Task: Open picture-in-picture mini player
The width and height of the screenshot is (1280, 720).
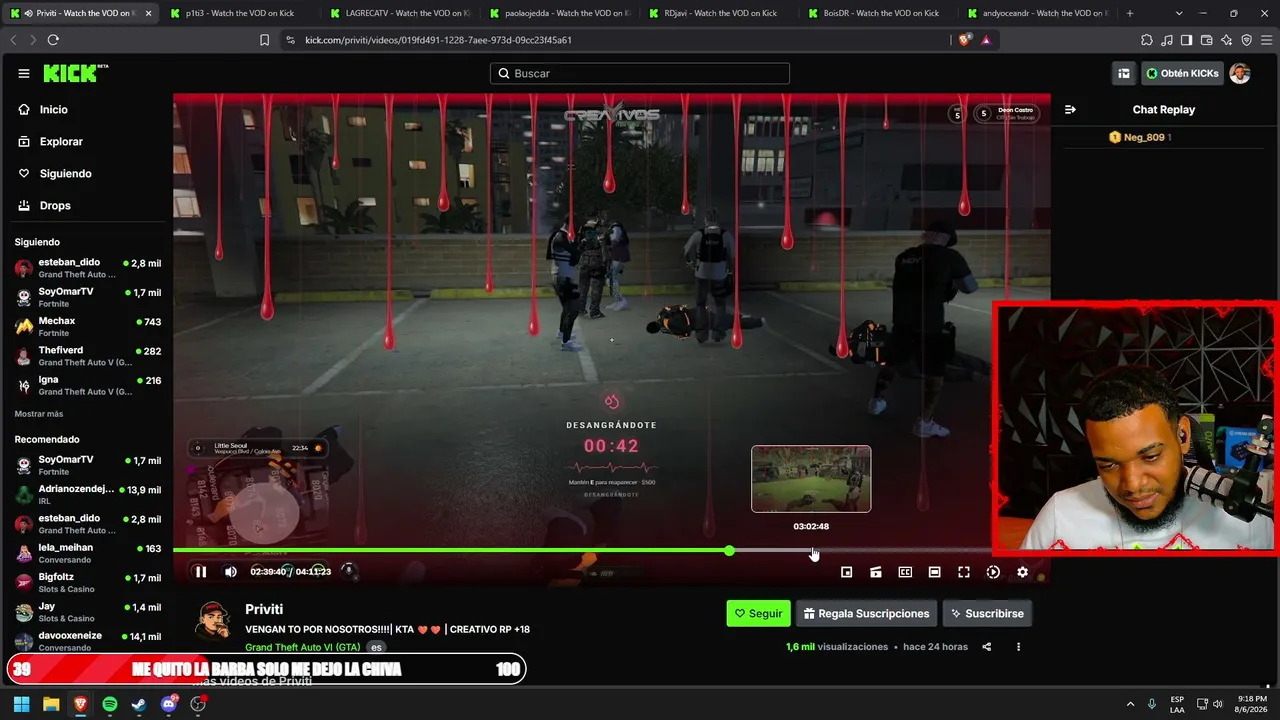Action: [846, 572]
